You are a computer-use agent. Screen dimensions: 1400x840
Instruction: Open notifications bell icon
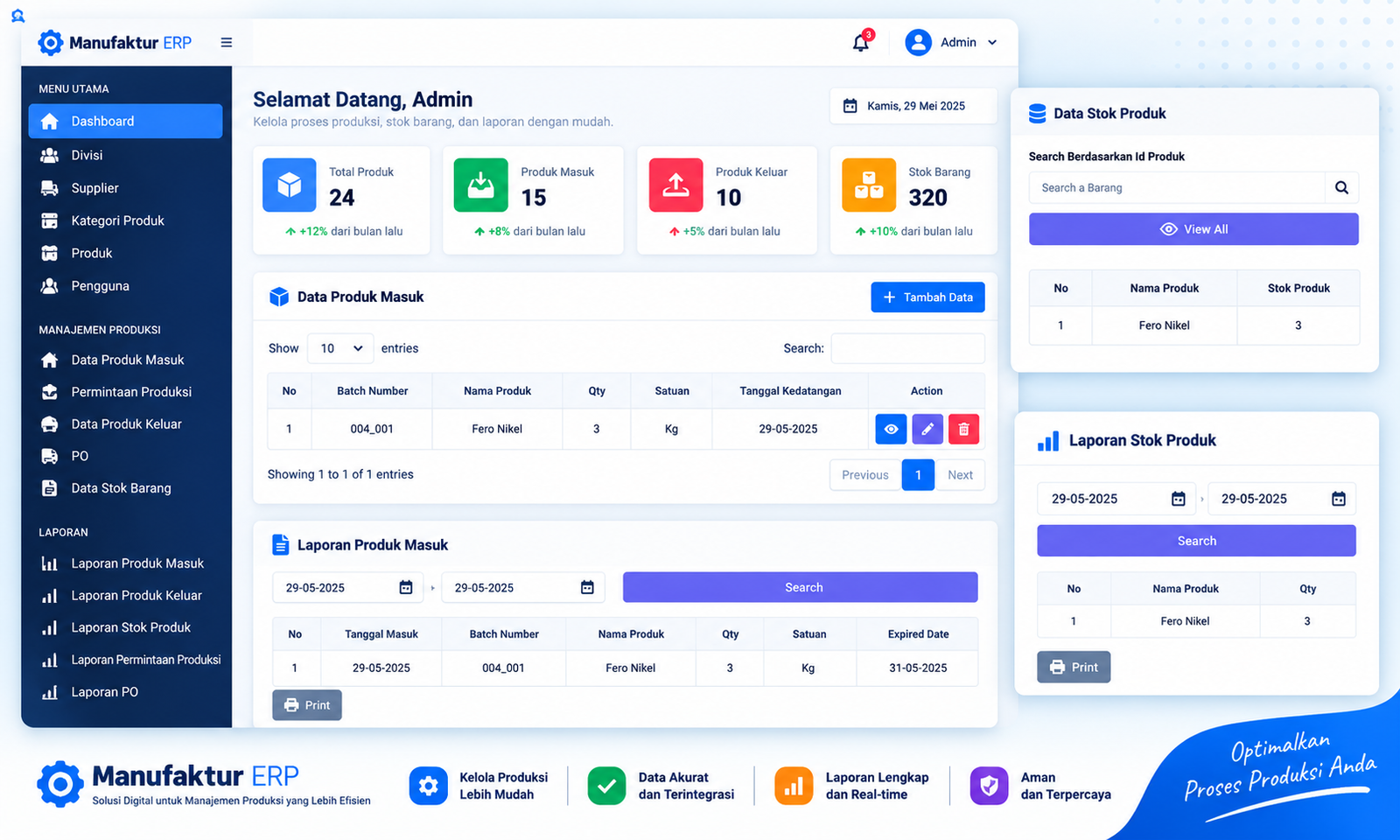pos(861,42)
